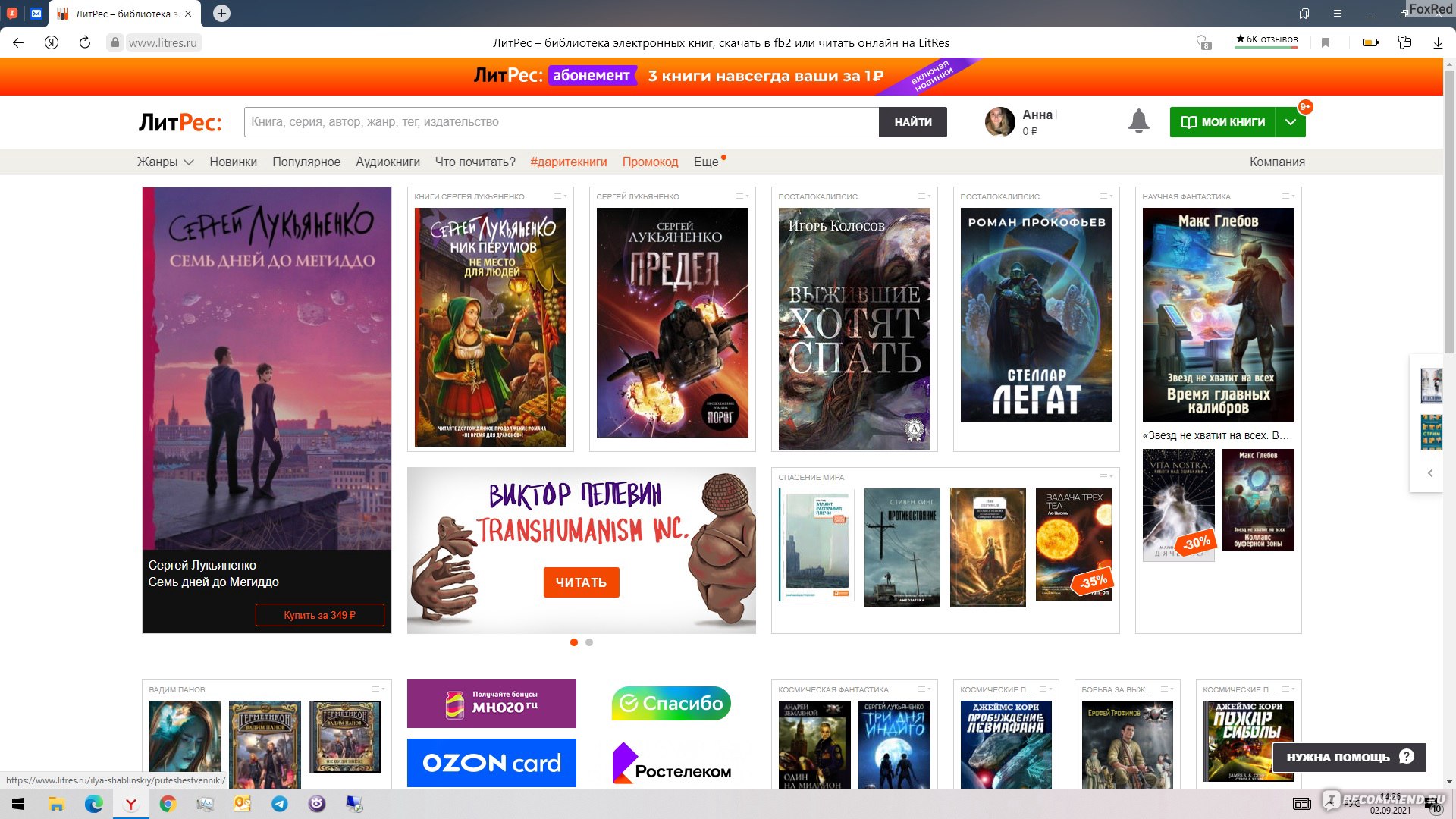
Task: Expand the side panel chevron
Action: coord(1430,473)
